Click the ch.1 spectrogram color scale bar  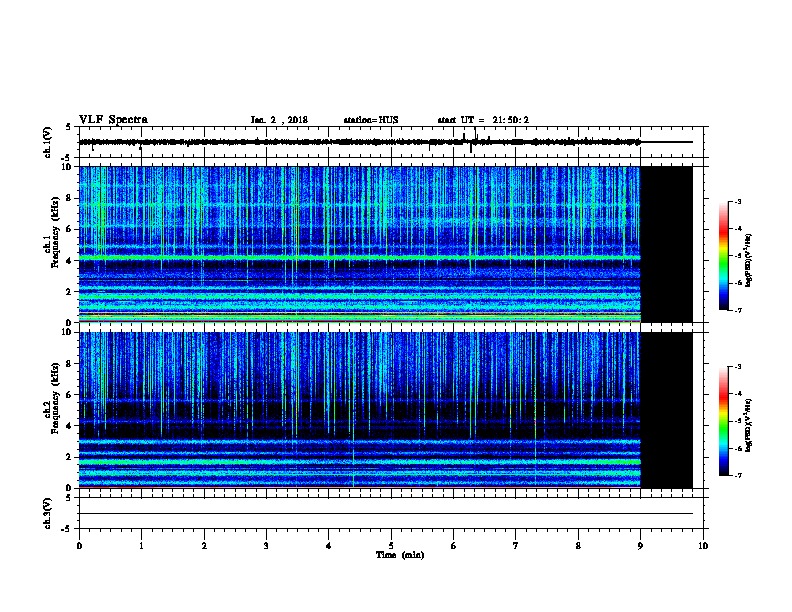click(x=723, y=256)
